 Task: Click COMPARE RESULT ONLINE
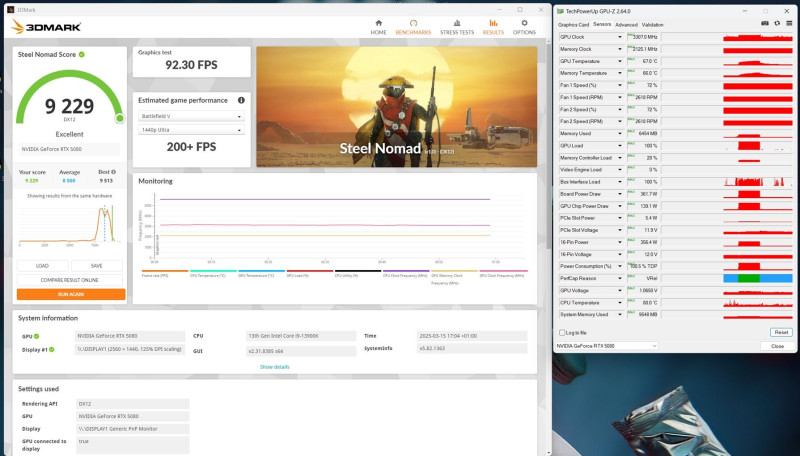point(69,280)
